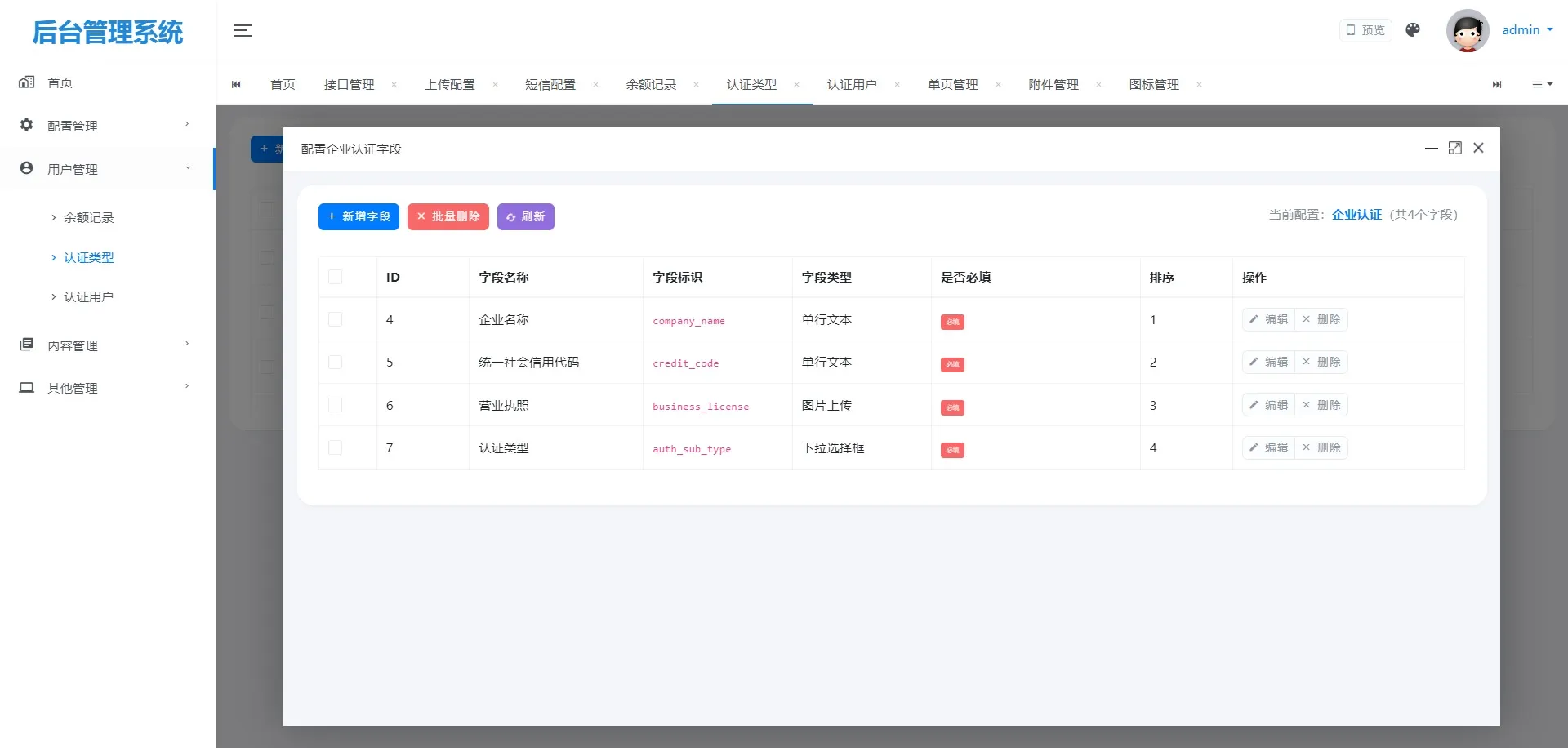1568x748 pixels.
Task: Switch to the 认证用户 tab
Action: 852,84
